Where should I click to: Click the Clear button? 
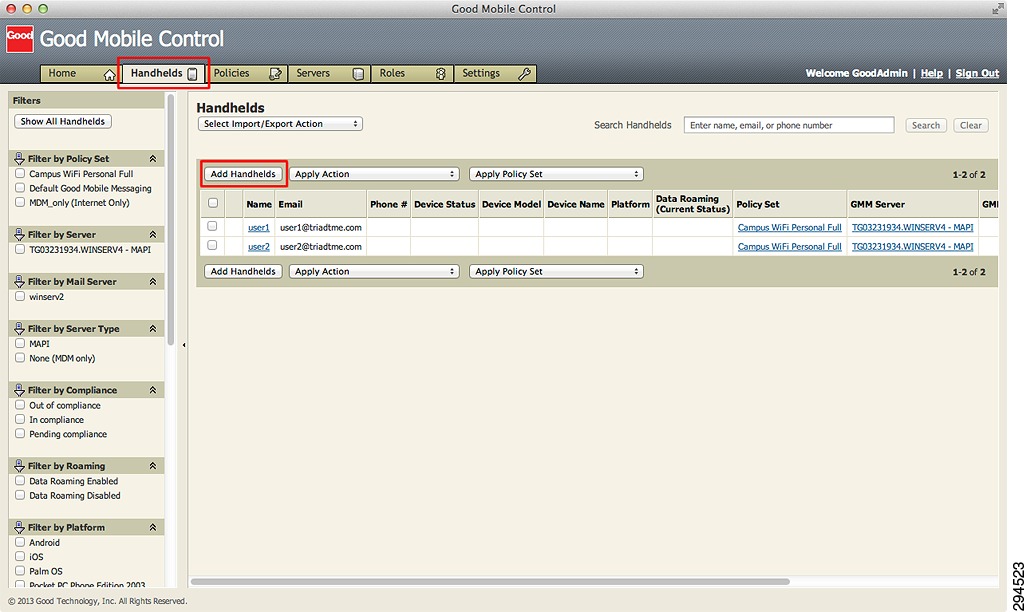971,126
